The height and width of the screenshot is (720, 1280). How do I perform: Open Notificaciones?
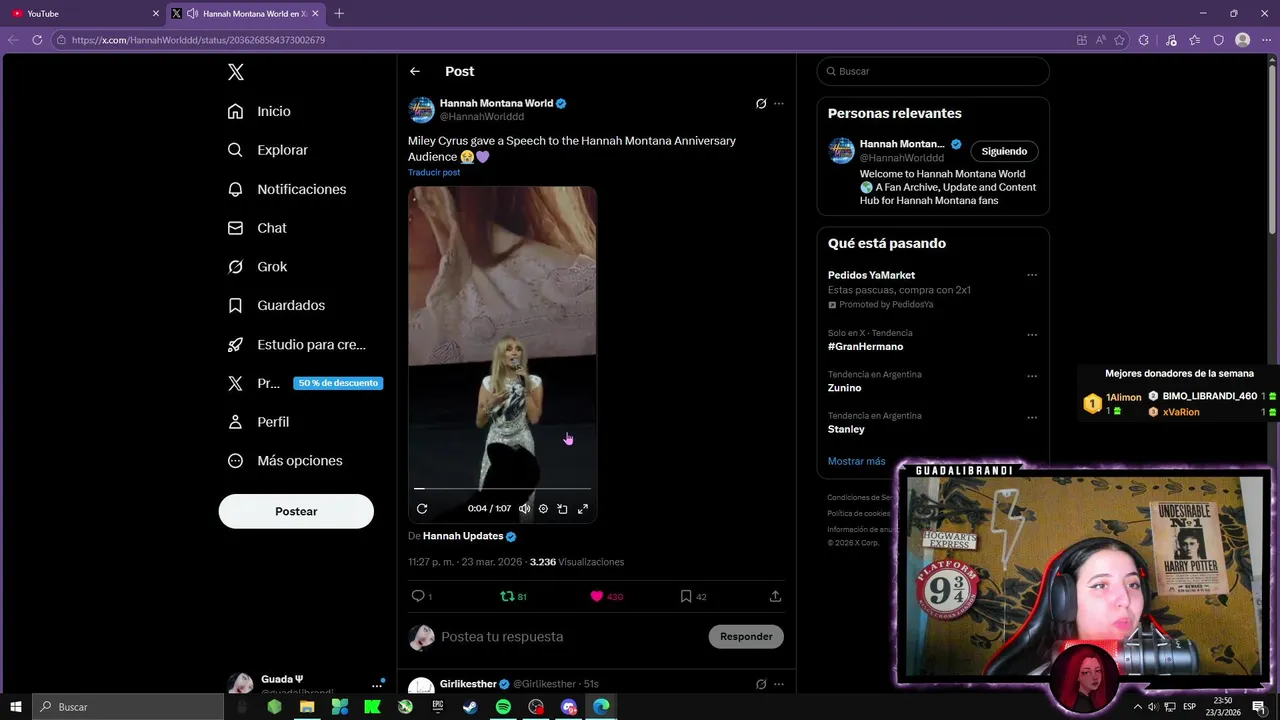pos(286,189)
